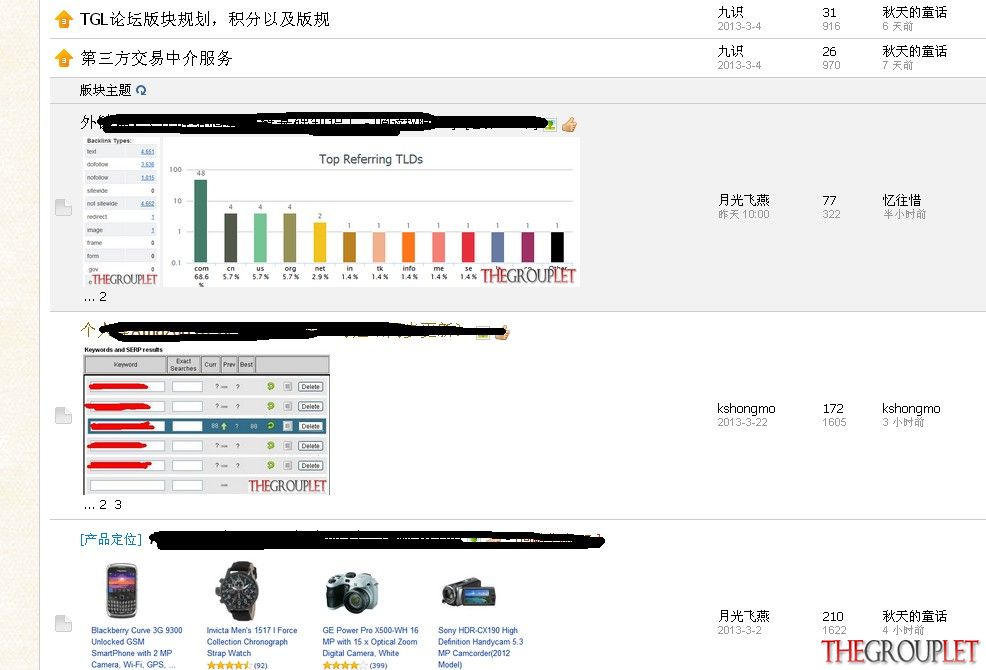Jump to latest reply 4 小时前

click(903, 630)
